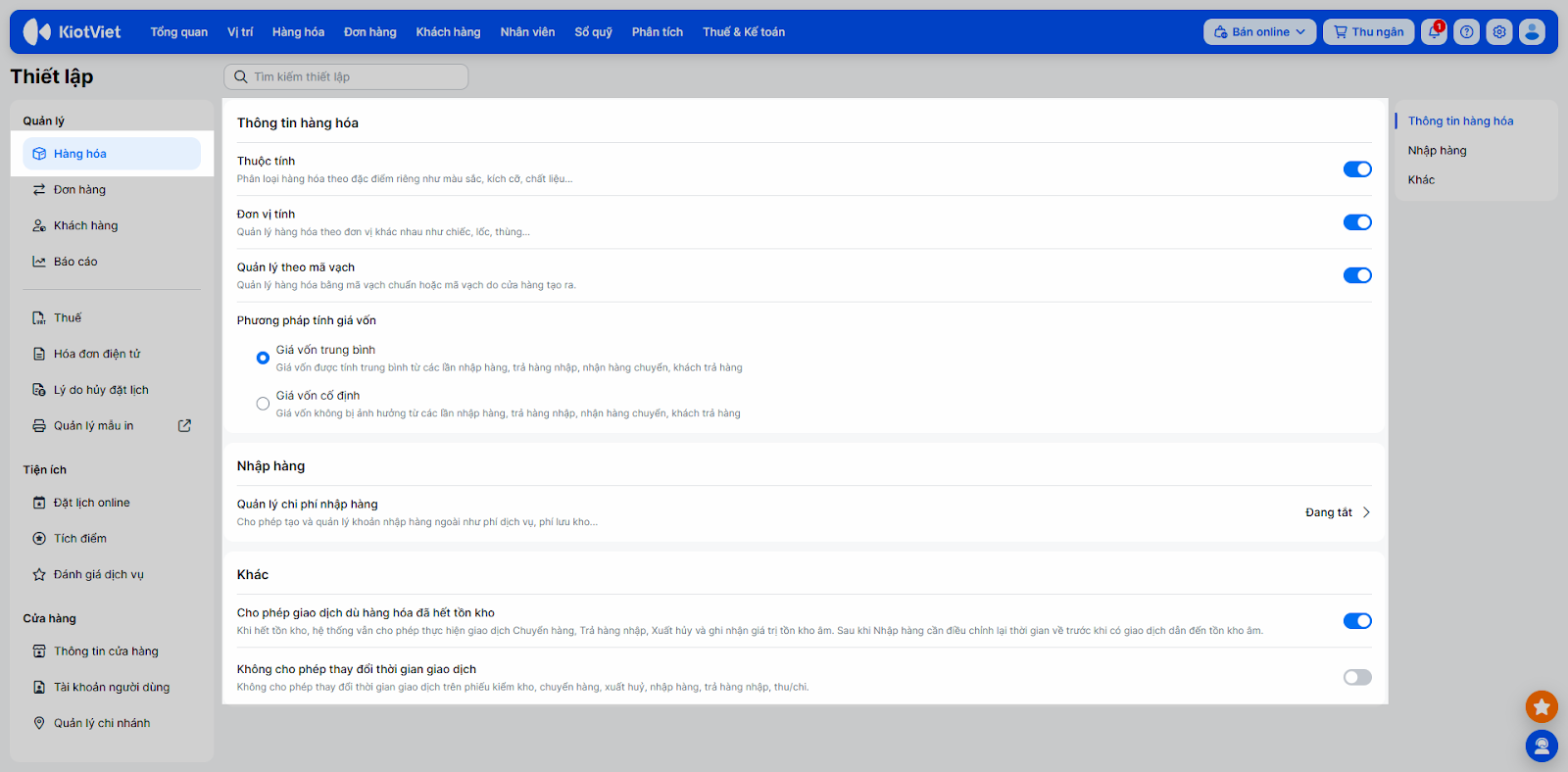Click the Quản lý chi phí nhập hàng title
1568x772 pixels.
click(x=308, y=505)
